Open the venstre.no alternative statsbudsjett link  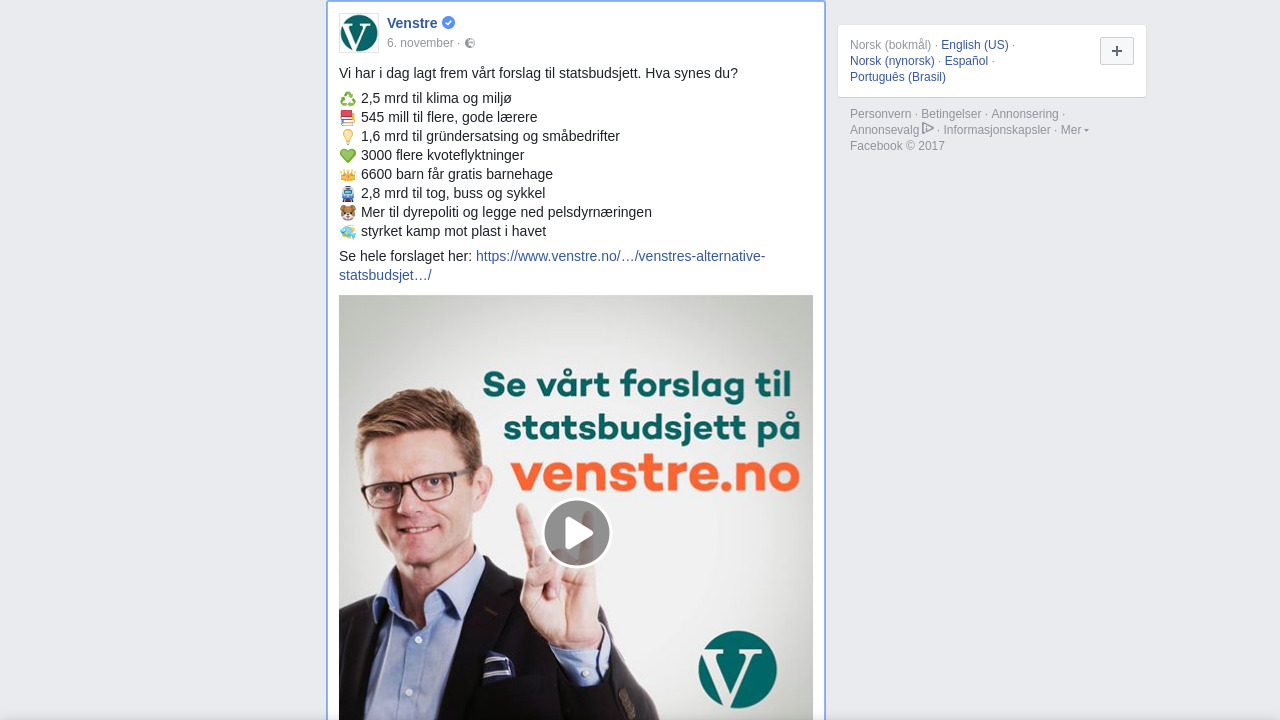(552, 265)
